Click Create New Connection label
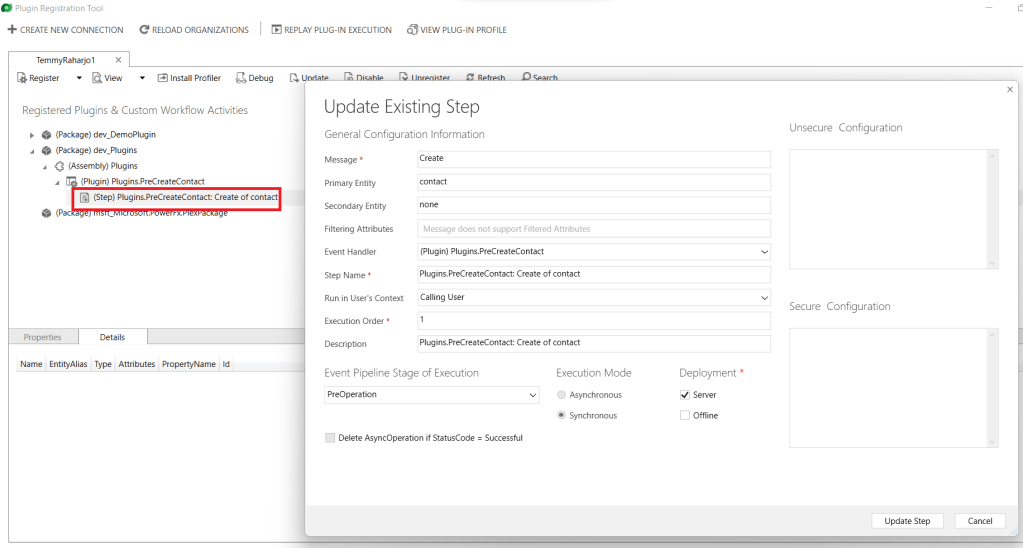1023x548 pixels. click(72, 30)
